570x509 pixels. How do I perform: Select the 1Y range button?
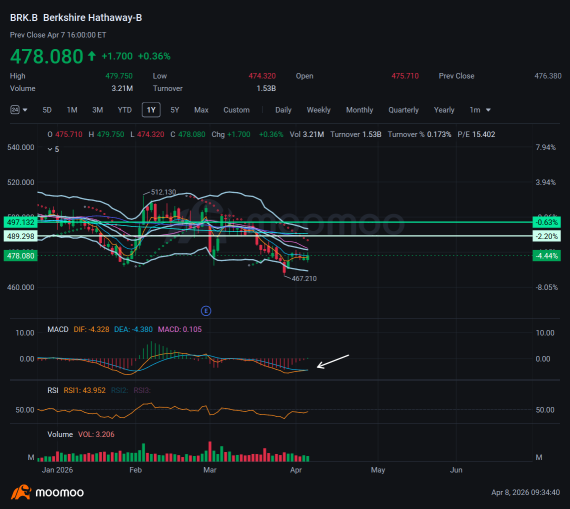pos(151,110)
